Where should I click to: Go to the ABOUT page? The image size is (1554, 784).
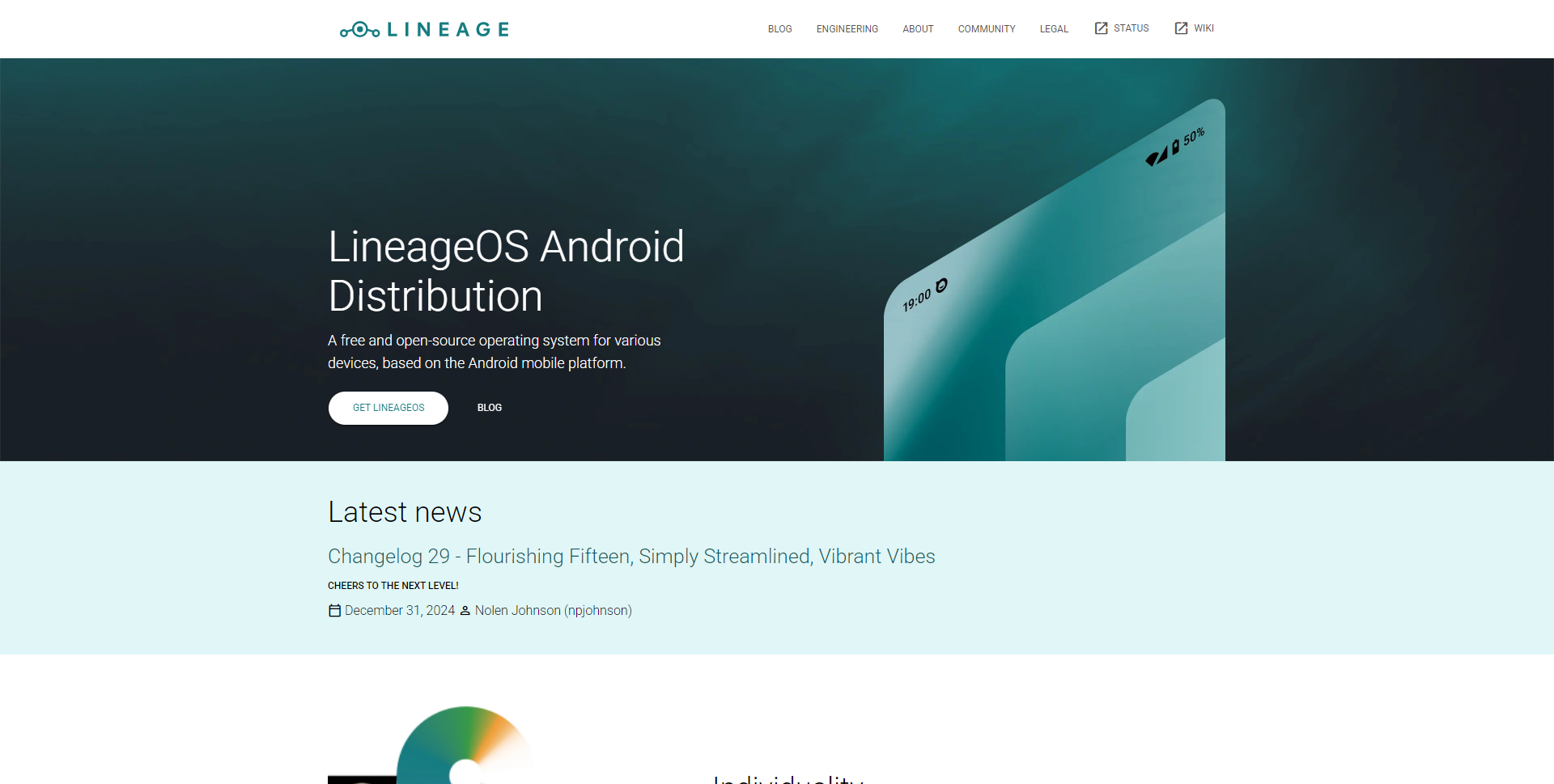point(918,29)
